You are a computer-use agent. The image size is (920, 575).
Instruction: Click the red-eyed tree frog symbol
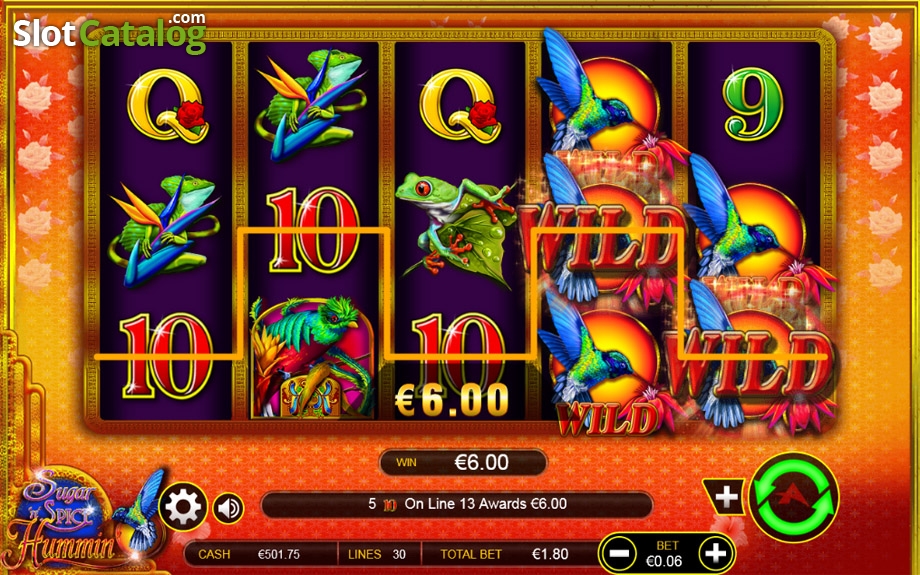point(456,229)
